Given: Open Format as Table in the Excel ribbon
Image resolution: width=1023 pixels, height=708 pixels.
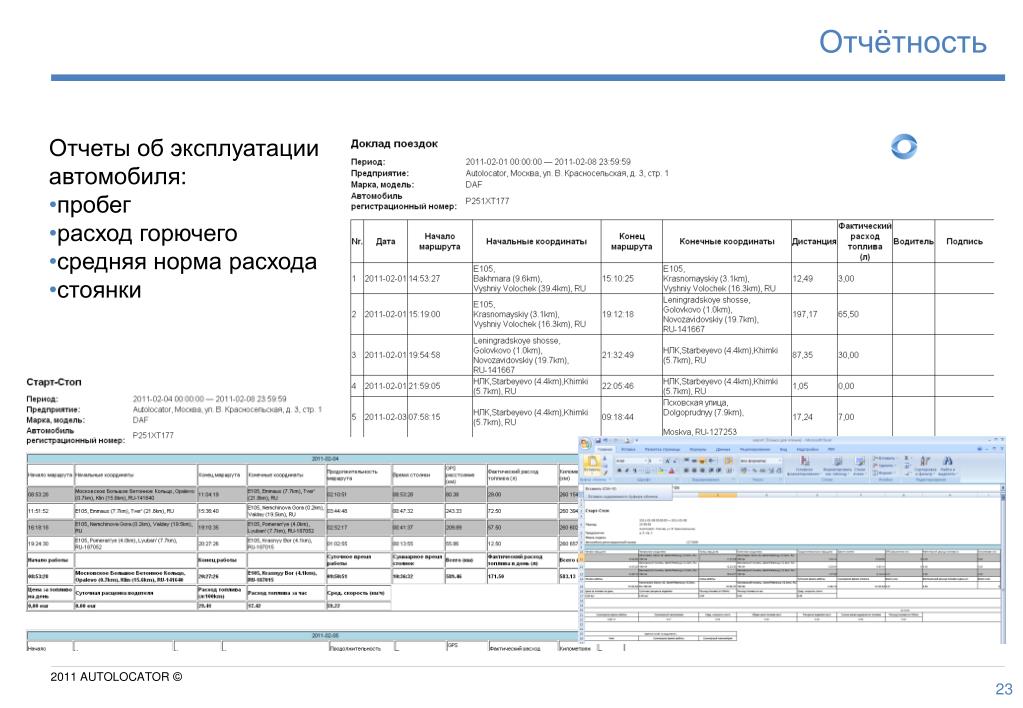Looking at the screenshot, I should coord(838,466).
